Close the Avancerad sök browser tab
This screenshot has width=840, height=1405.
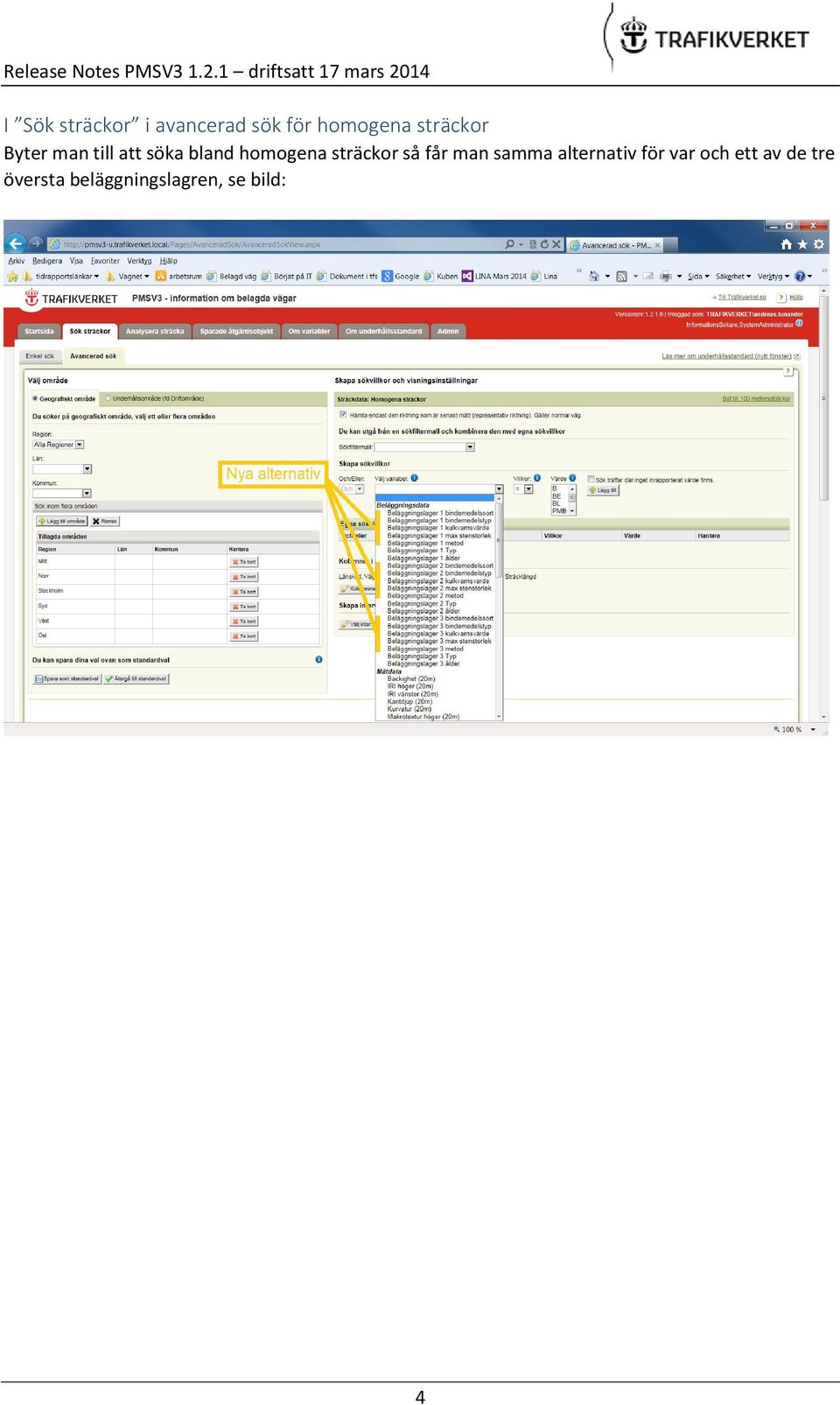tap(658, 245)
